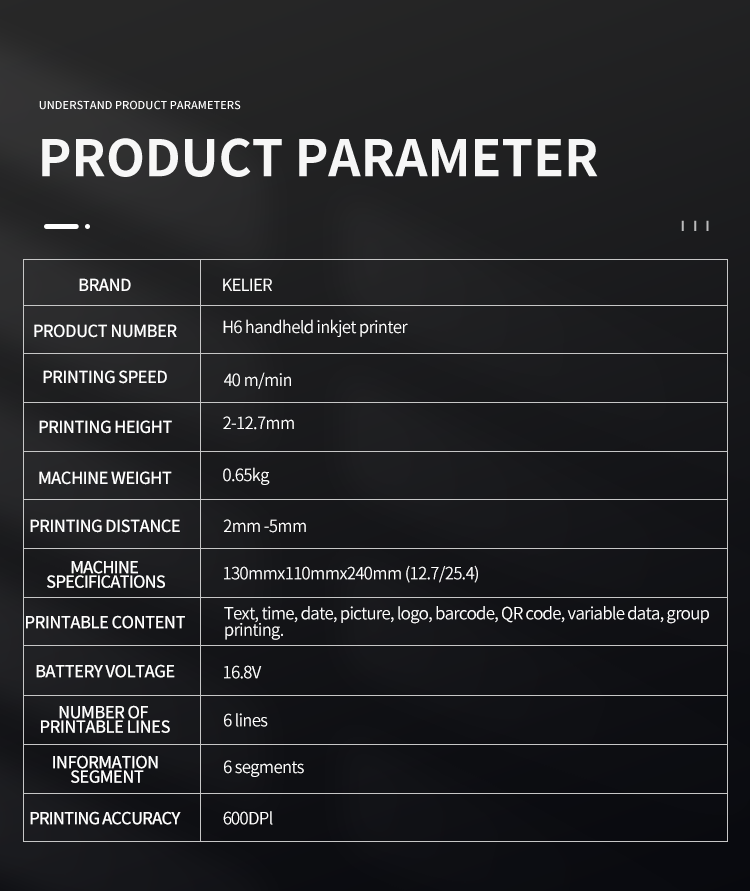This screenshot has height=891, width=750.
Task: Select the PRODUCT NUMBER label
Action: pos(105,331)
